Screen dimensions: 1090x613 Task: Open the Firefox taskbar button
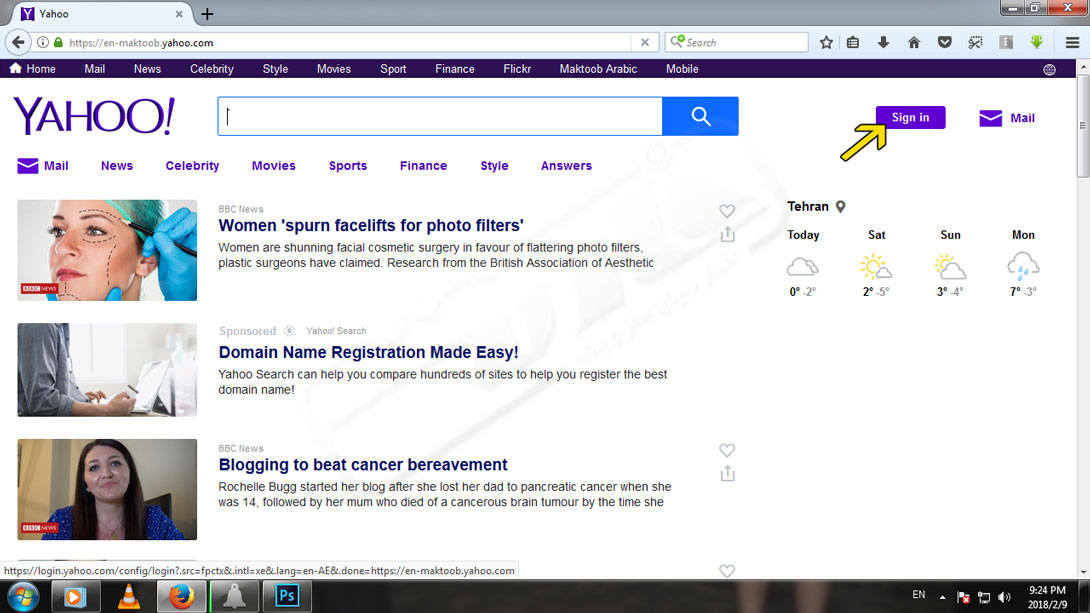[181, 596]
